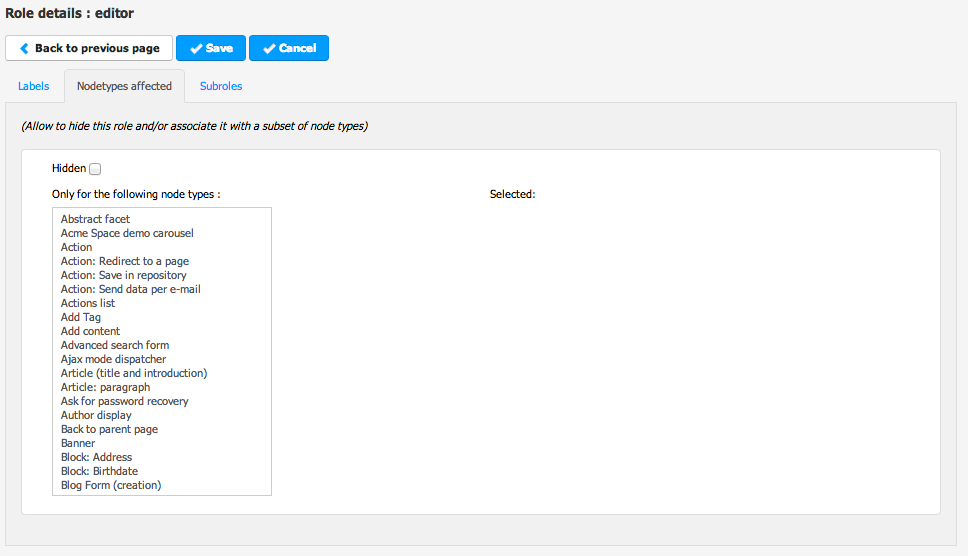Choose Acme Space demo carousel node type
968x556 pixels.
(x=127, y=233)
